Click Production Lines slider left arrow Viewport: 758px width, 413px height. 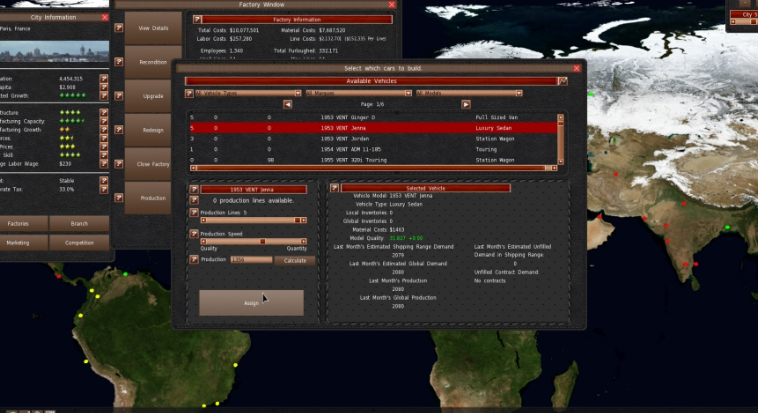(204, 220)
